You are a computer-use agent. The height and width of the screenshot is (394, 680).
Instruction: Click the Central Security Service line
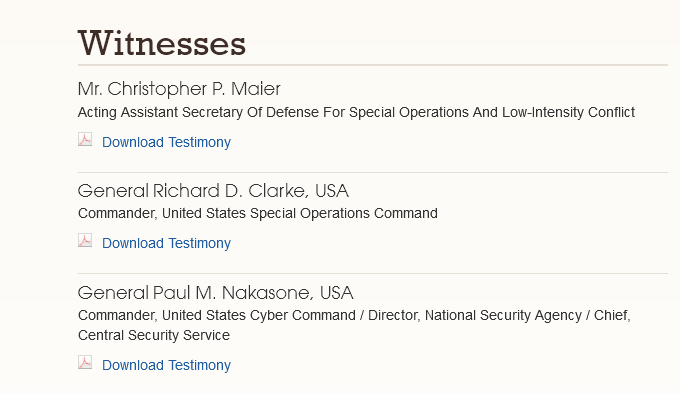pos(154,335)
